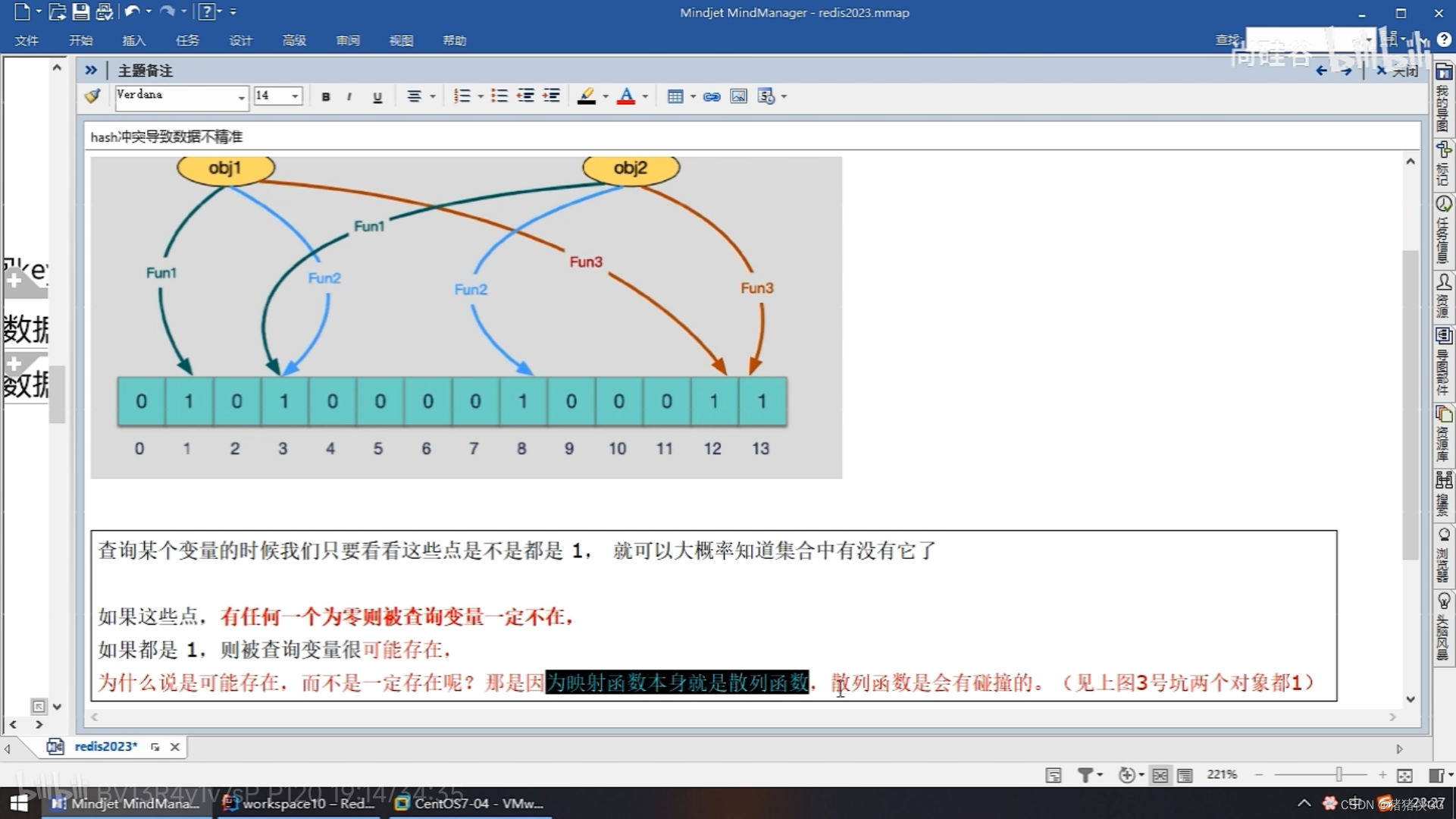The width and height of the screenshot is (1456, 819).
Task: Open the 开始 ribbon tab
Action: pos(80,40)
